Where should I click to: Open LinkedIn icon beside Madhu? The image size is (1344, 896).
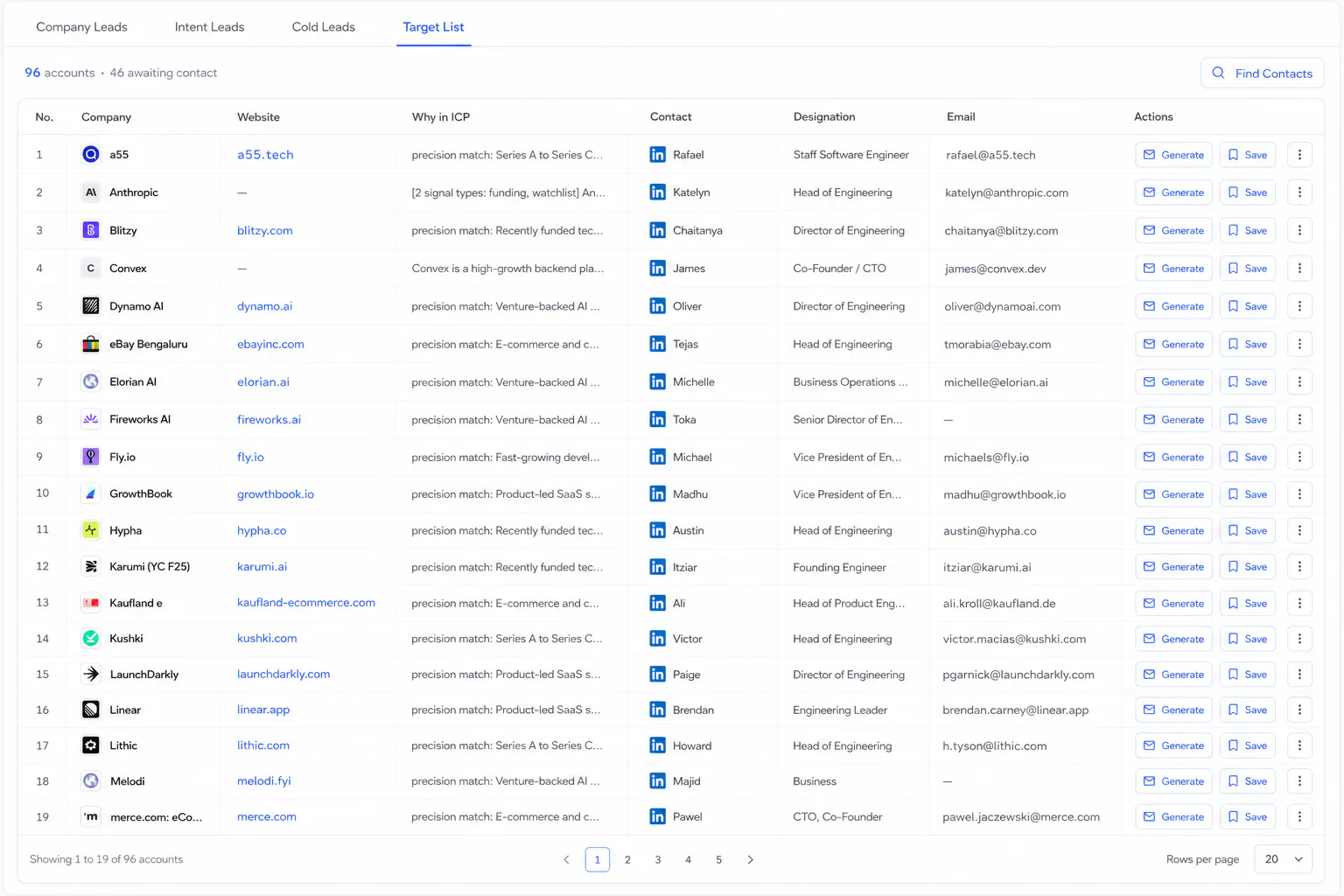click(x=657, y=494)
